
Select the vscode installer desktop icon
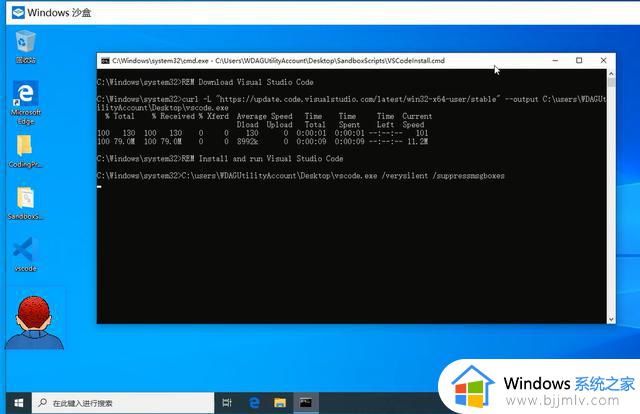point(25,254)
